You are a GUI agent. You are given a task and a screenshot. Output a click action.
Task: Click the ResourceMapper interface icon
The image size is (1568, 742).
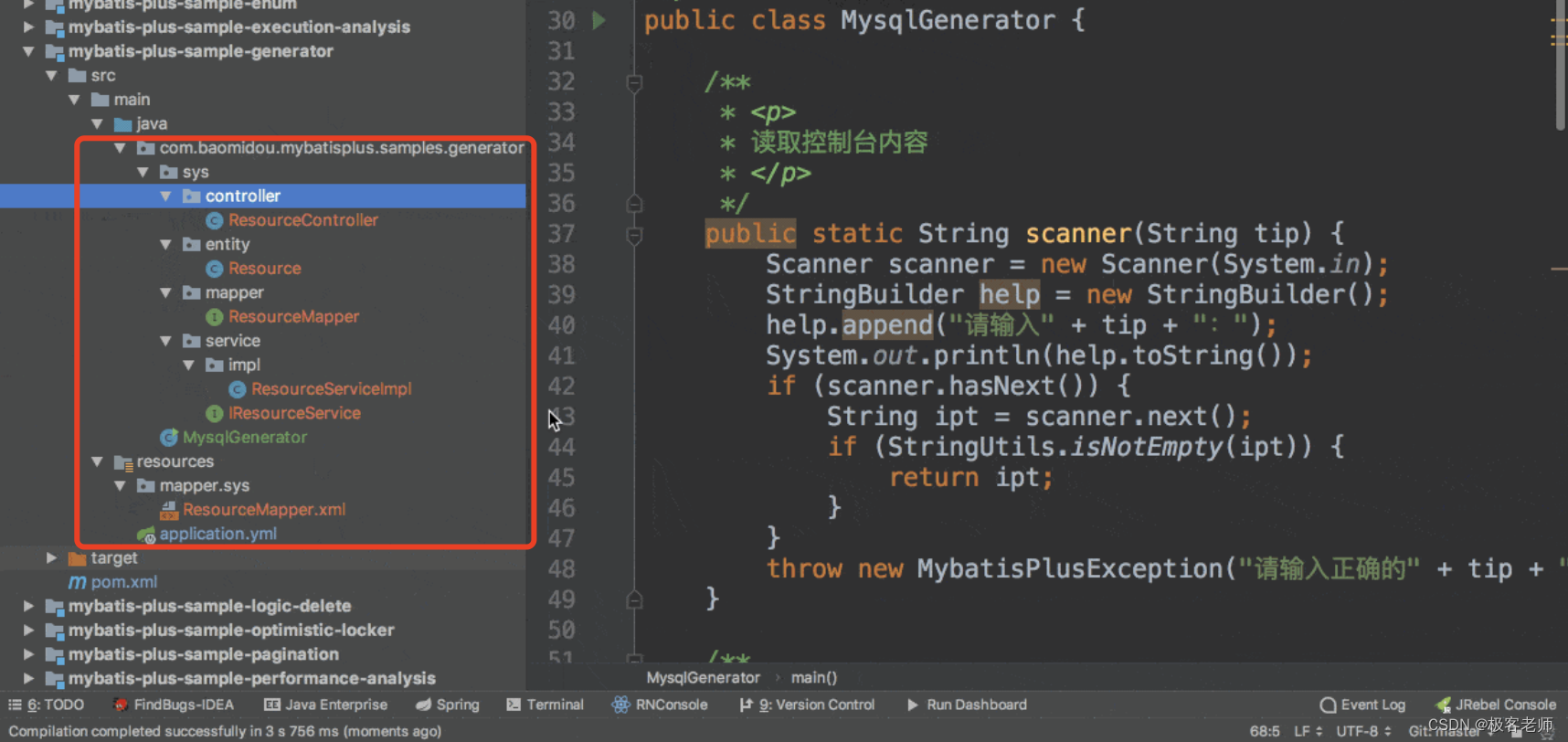(x=215, y=317)
